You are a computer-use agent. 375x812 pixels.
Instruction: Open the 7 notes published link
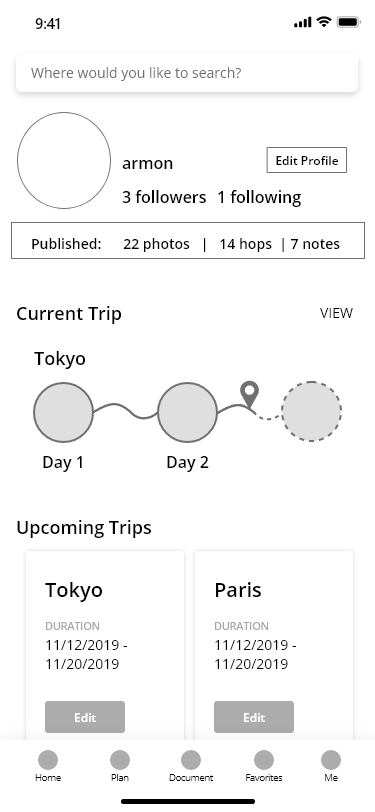315,244
